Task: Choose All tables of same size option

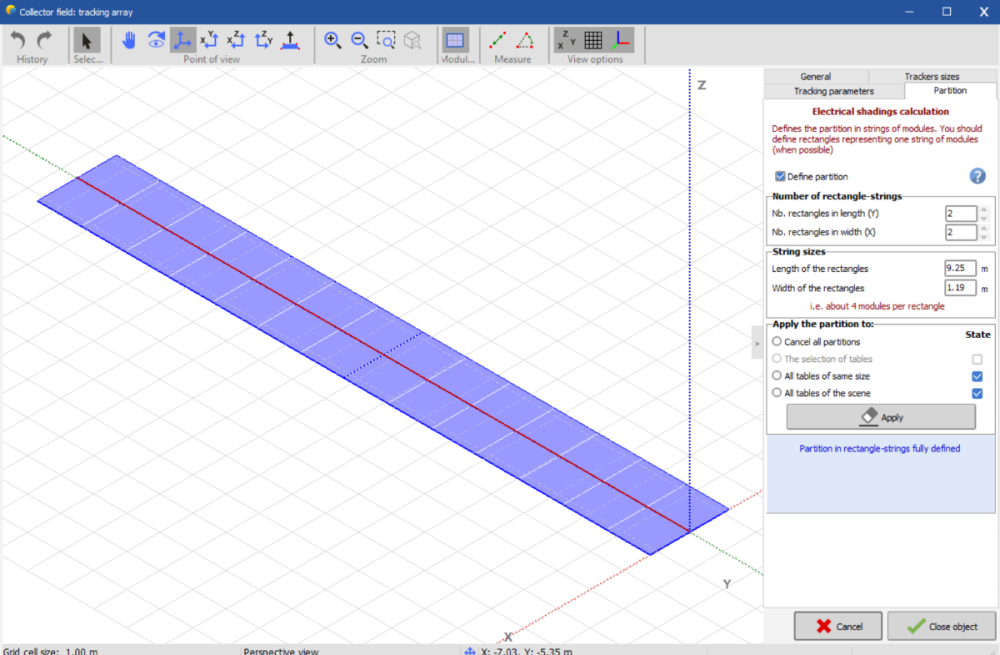Action: click(x=777, y=376)
